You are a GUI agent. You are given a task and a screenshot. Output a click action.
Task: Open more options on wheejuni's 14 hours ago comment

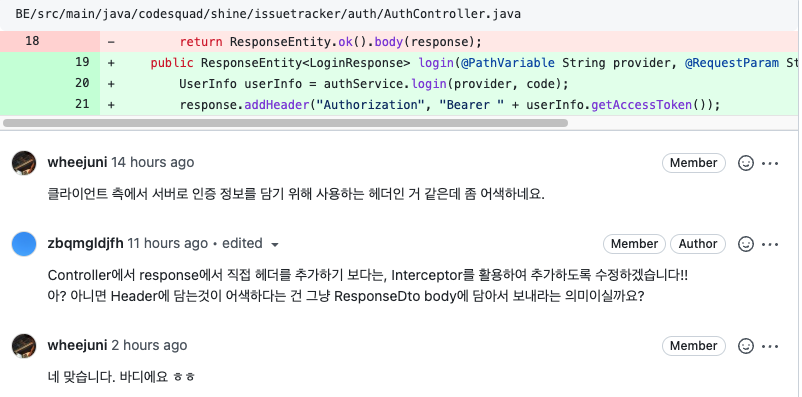[770, 163]
